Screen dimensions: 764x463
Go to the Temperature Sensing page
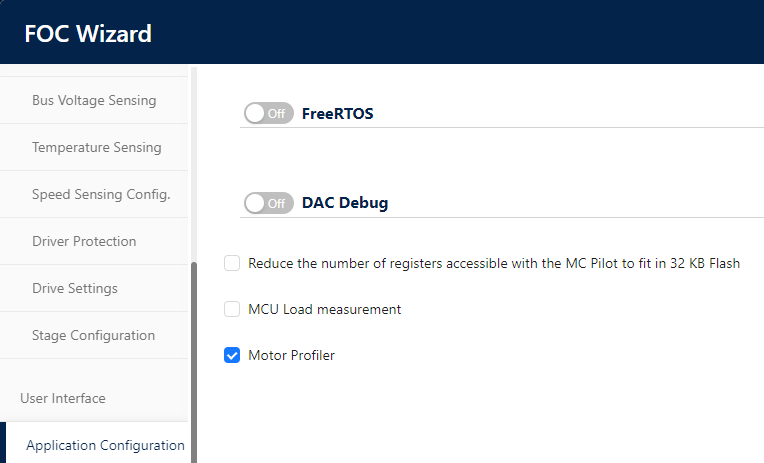tap(96, 147)
